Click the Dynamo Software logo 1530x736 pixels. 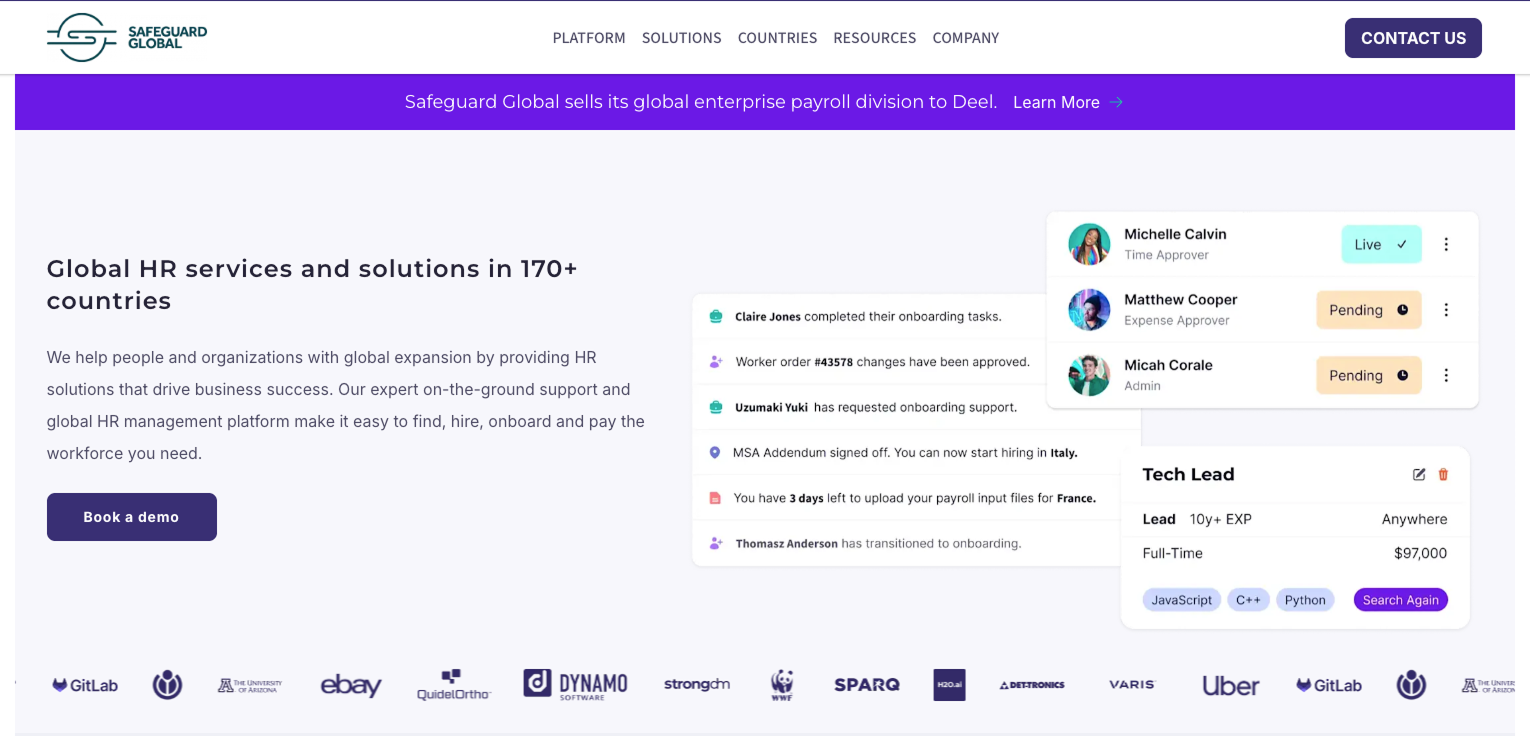point(575,685)
